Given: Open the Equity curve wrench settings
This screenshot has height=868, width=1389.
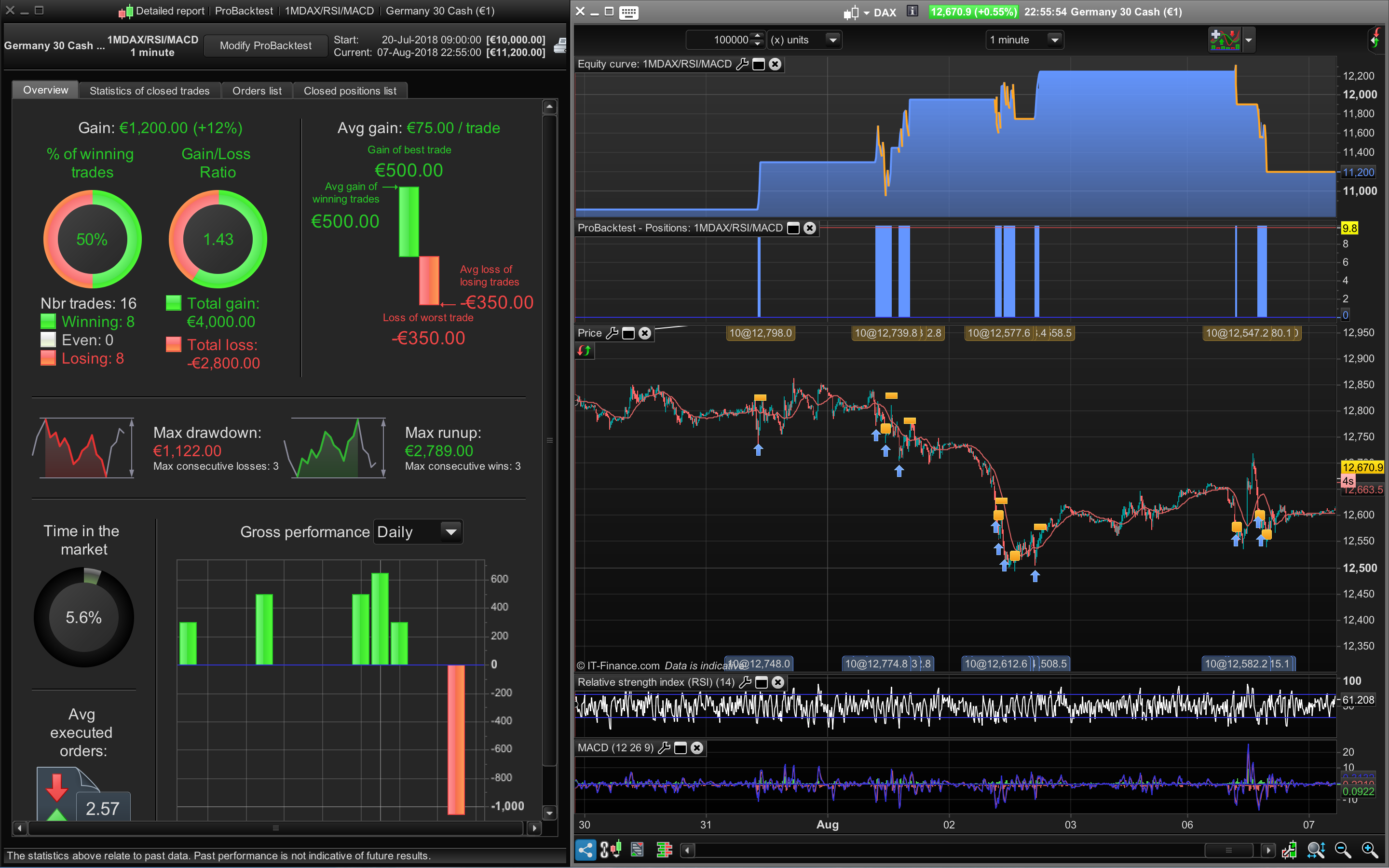Looking at the screenshot, I should click(x=742, y=64).
